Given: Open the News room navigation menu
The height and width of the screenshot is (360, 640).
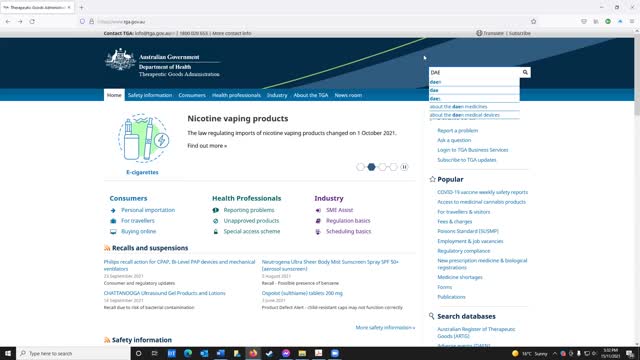Looking at the screenshot, I should coord(348,95).
